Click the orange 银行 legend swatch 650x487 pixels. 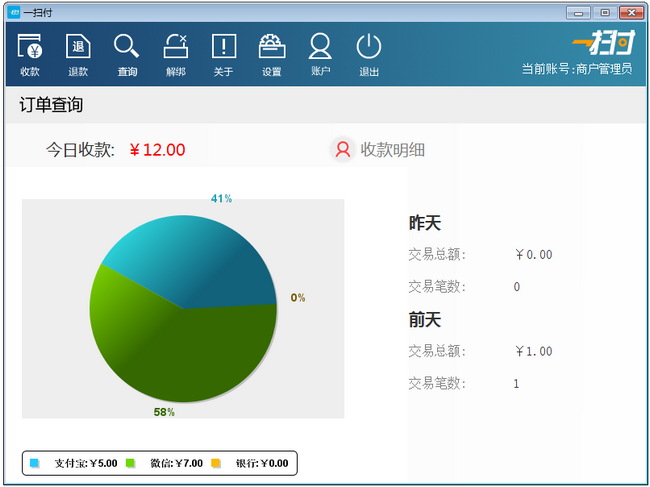[216, 463]
